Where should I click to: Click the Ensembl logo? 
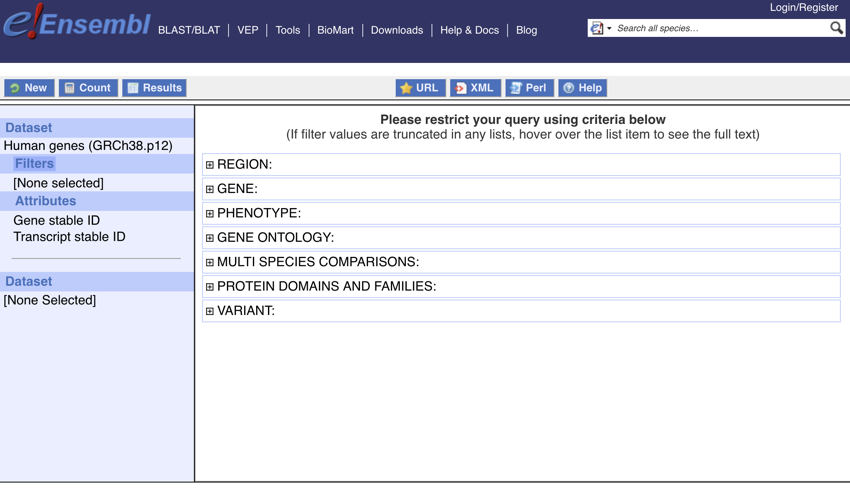76,23
